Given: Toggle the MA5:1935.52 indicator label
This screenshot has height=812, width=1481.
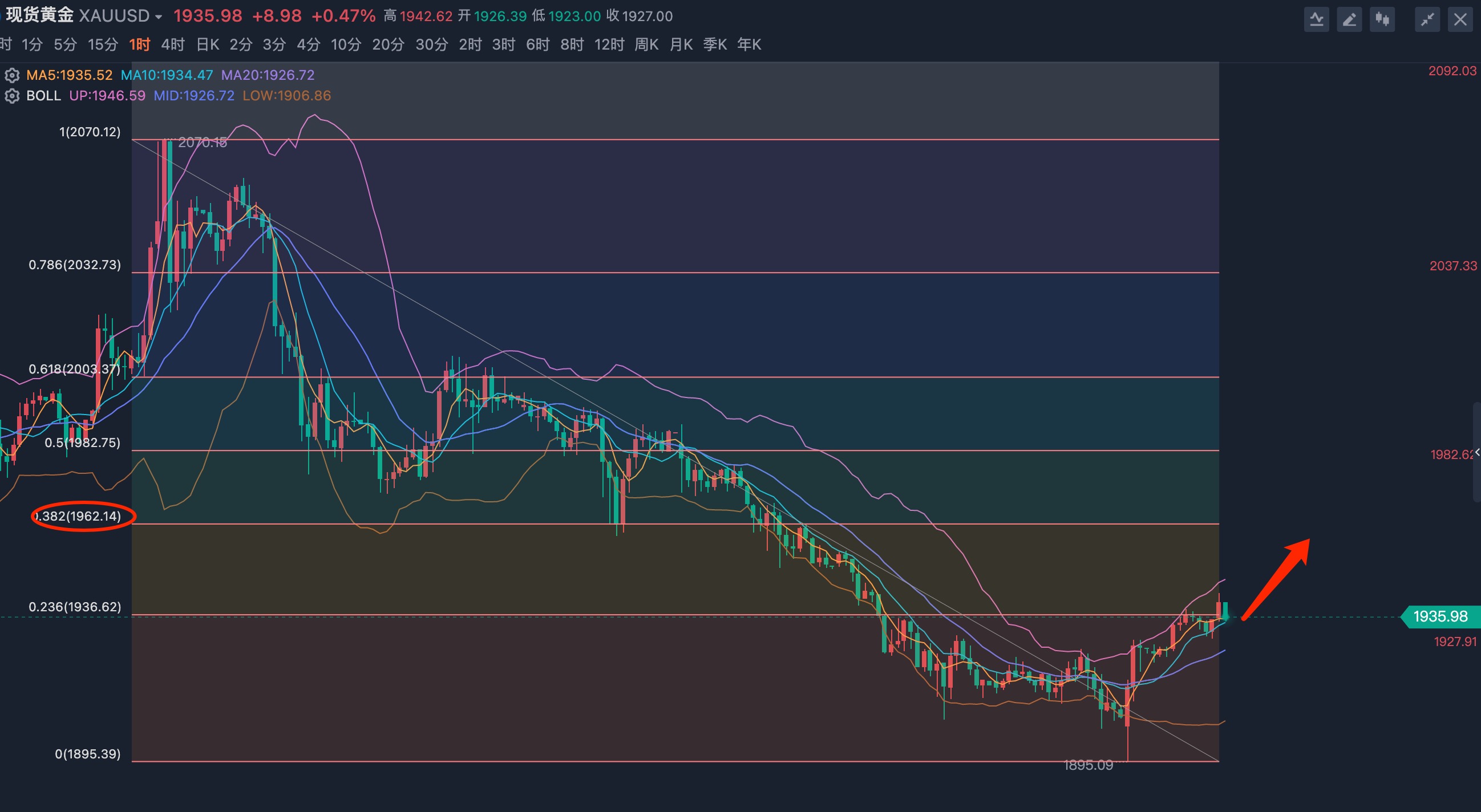Looking at the screenshot, I should pos(68,75).
